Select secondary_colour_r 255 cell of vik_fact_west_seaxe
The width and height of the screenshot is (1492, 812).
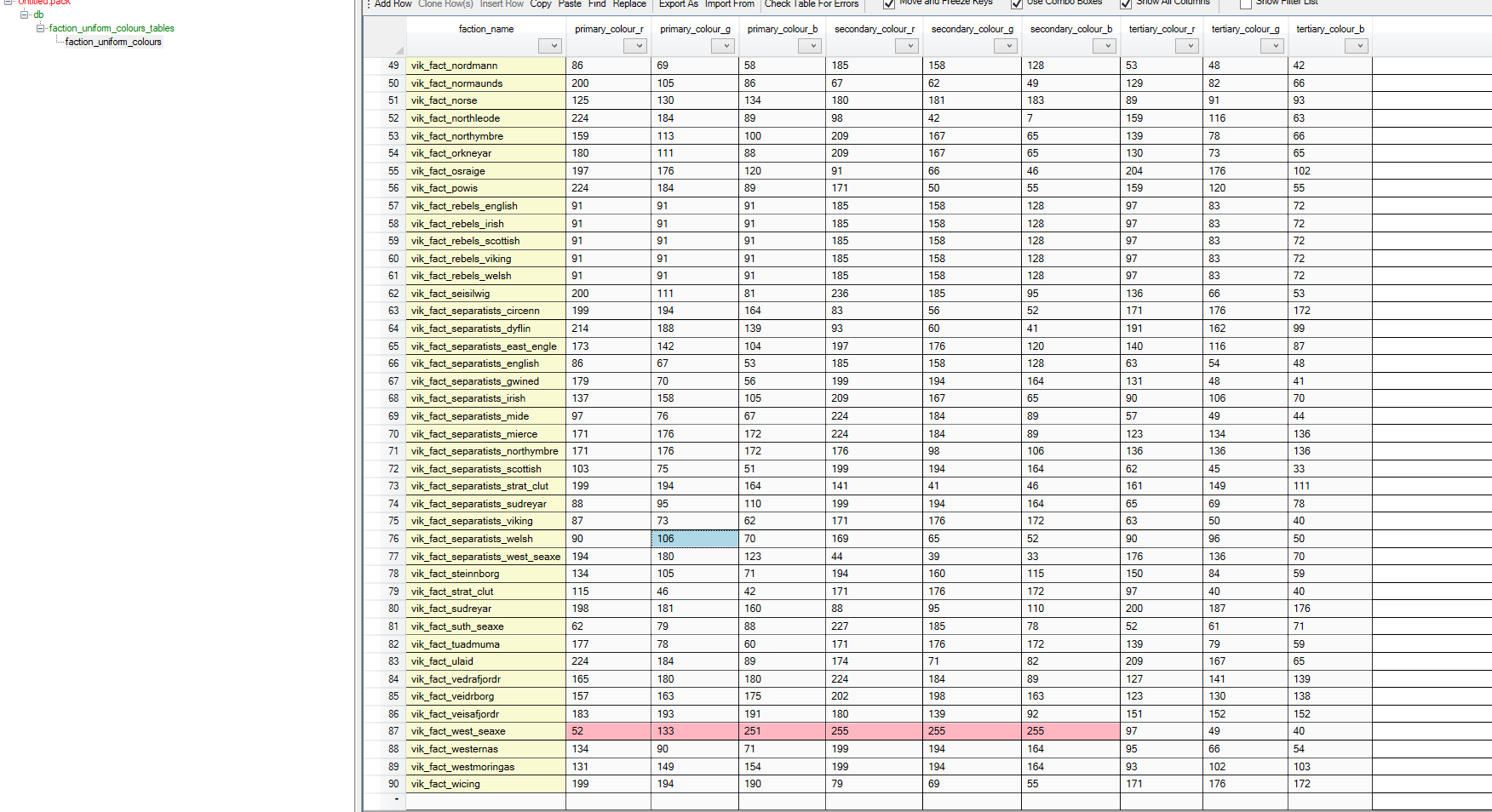pyautogui.click(x=874, y=731)
